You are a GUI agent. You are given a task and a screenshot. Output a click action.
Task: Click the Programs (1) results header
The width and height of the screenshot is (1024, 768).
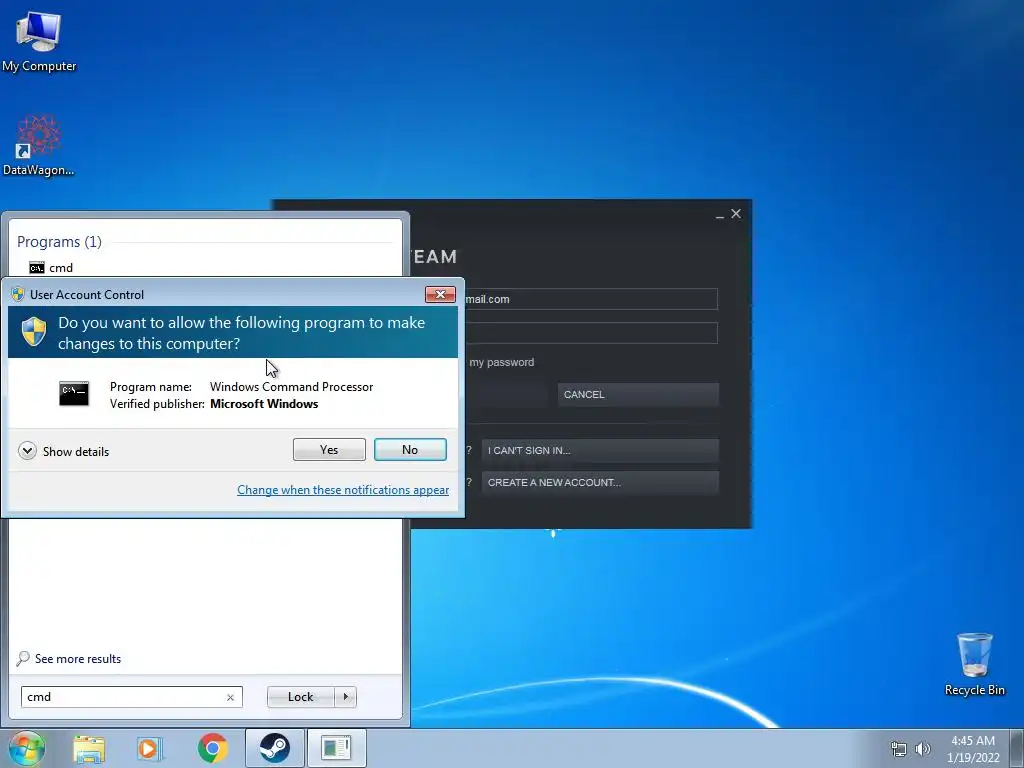coord(59,242)
